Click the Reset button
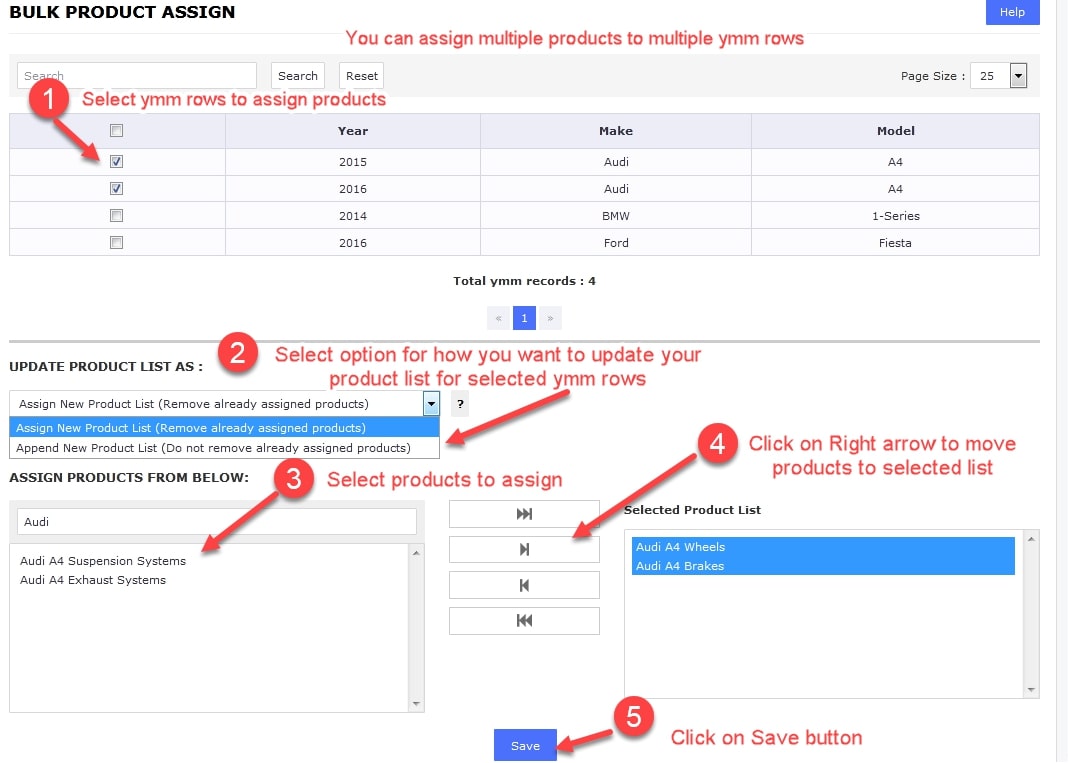This screenshot has width=1071, height=763. (x=362, y=76)
